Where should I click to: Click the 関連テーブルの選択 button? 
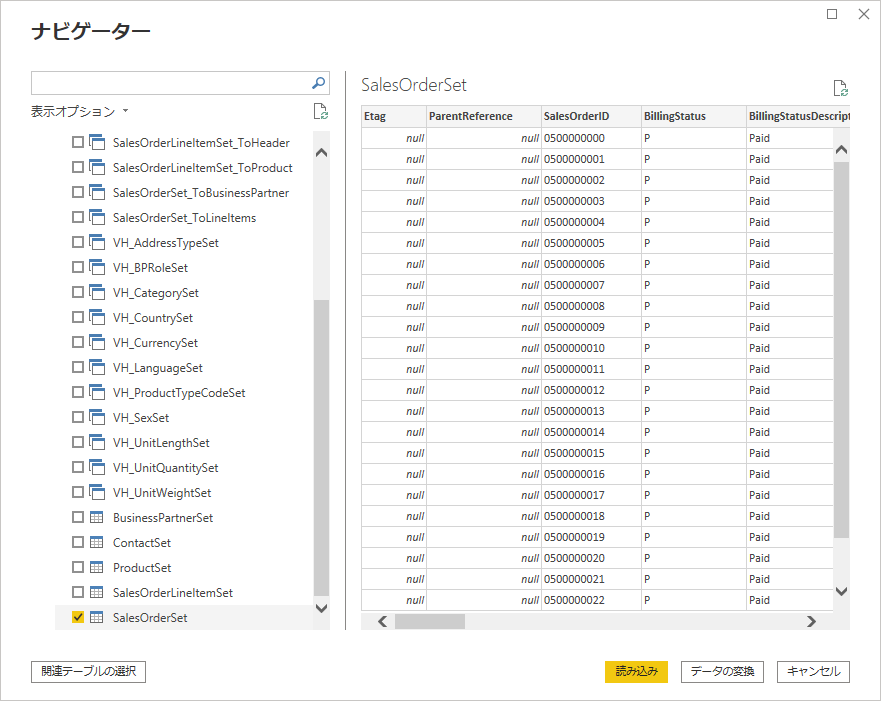(88, 672)
